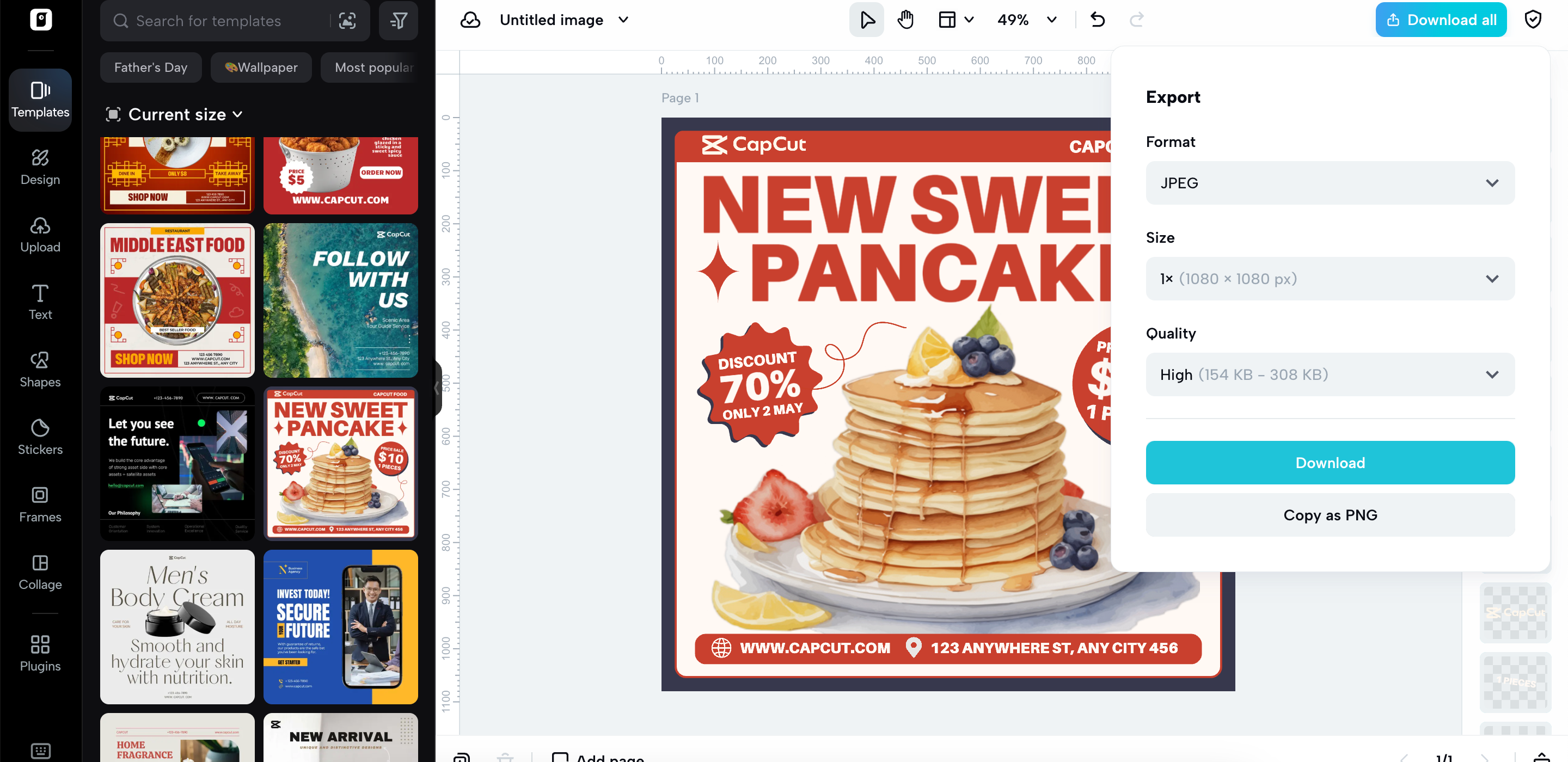1568x762 pixels.
Task: Click the image search scan icon
Action: 347,21
